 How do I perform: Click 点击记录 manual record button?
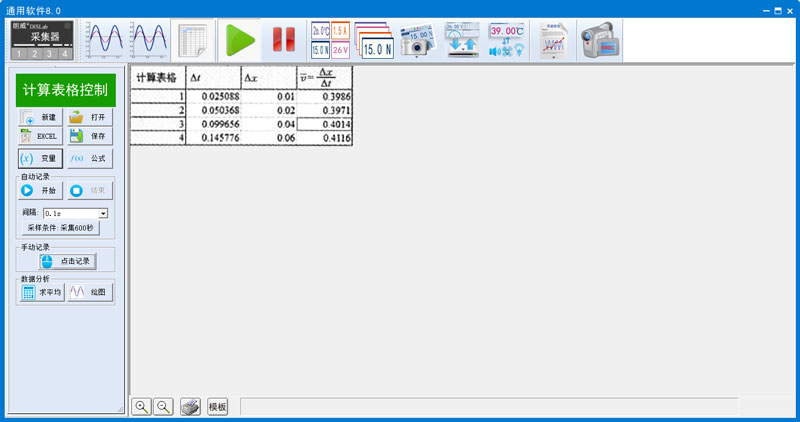click(68, 261)
